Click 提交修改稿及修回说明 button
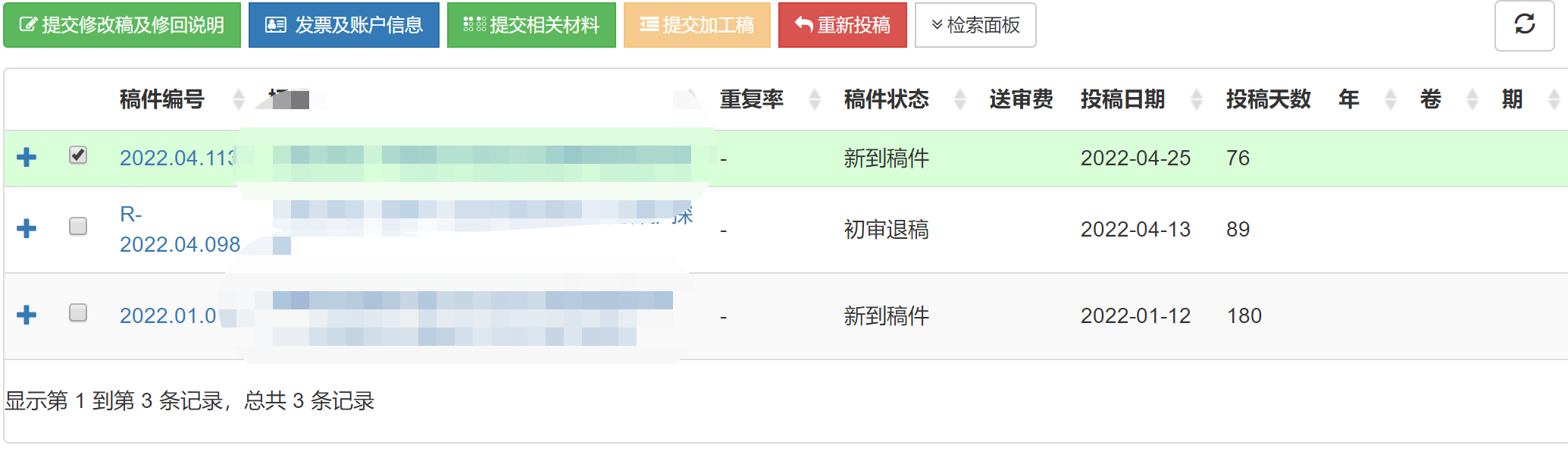 click(122, 25)
